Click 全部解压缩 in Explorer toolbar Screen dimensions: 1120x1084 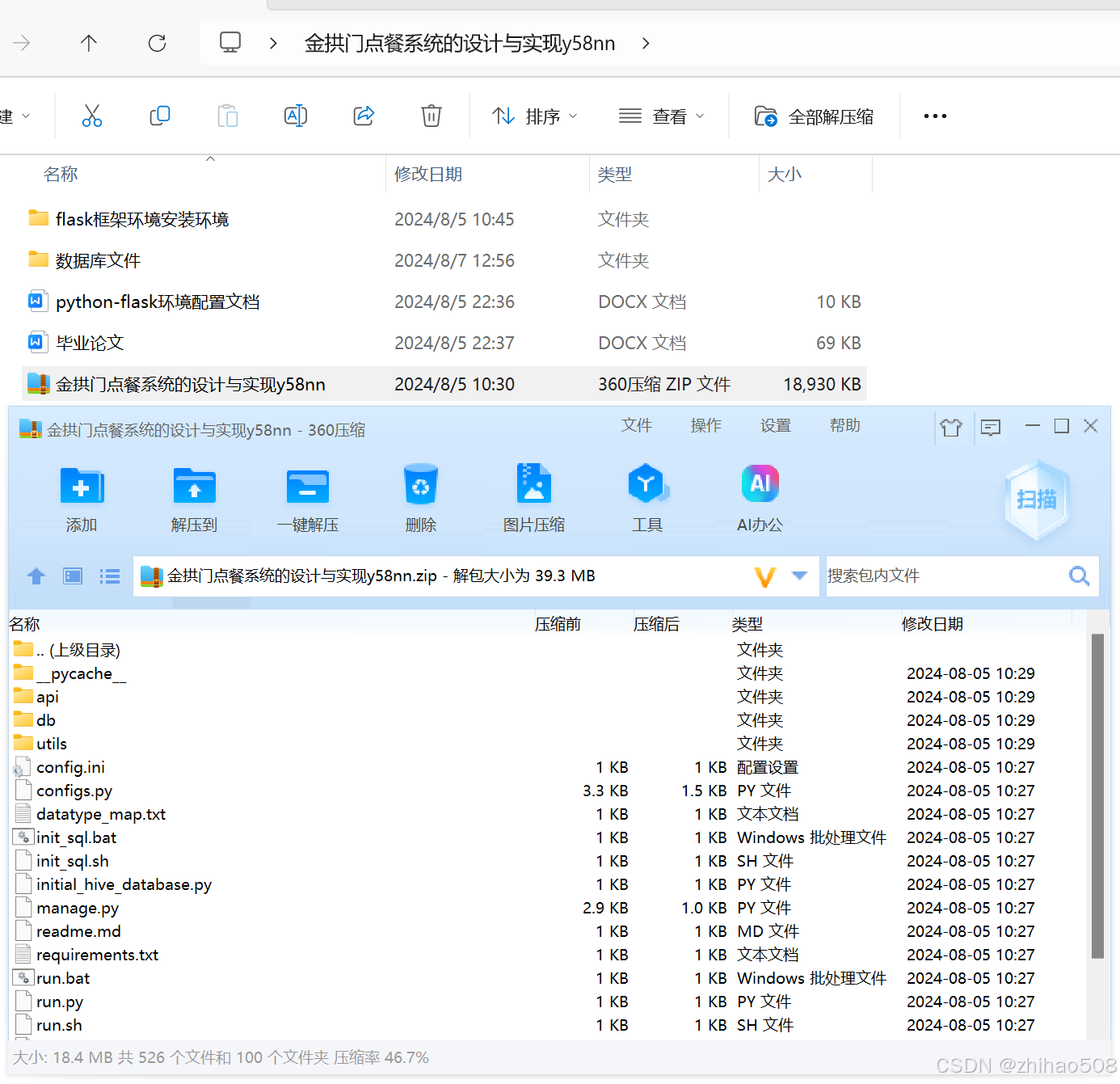click(815, 116)
